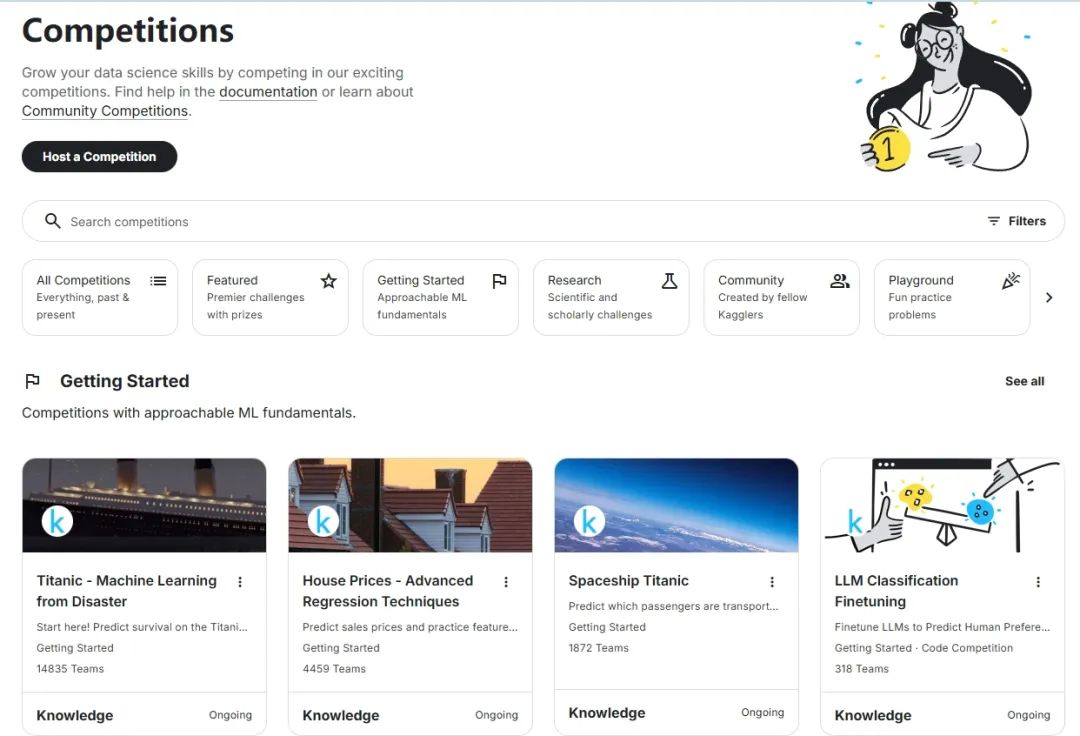Click the star icon on Featured
Screen dimensions: 1080x736
(x=329, y=281)
